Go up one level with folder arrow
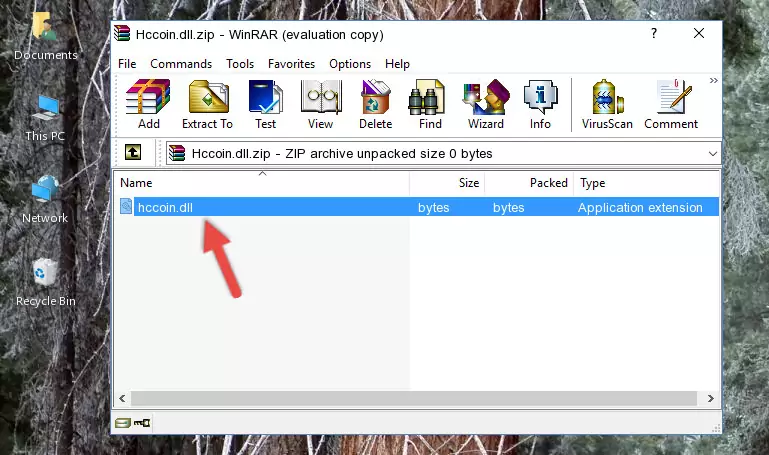 click(132, 152)
